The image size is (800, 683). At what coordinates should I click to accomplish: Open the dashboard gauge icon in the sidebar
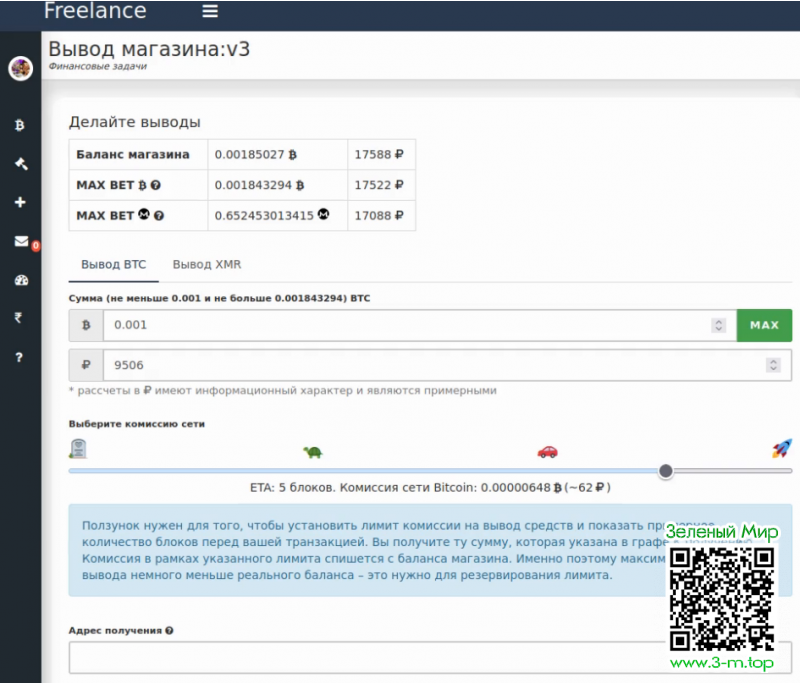coord(20,280)
